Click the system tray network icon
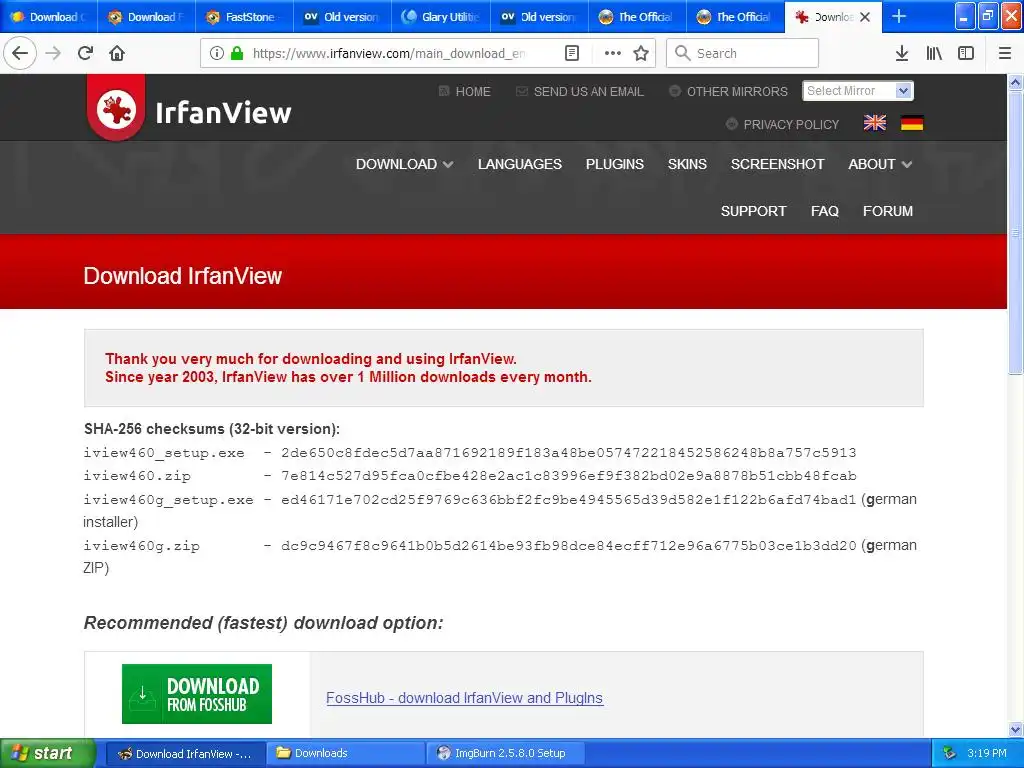 click(950, 753)
